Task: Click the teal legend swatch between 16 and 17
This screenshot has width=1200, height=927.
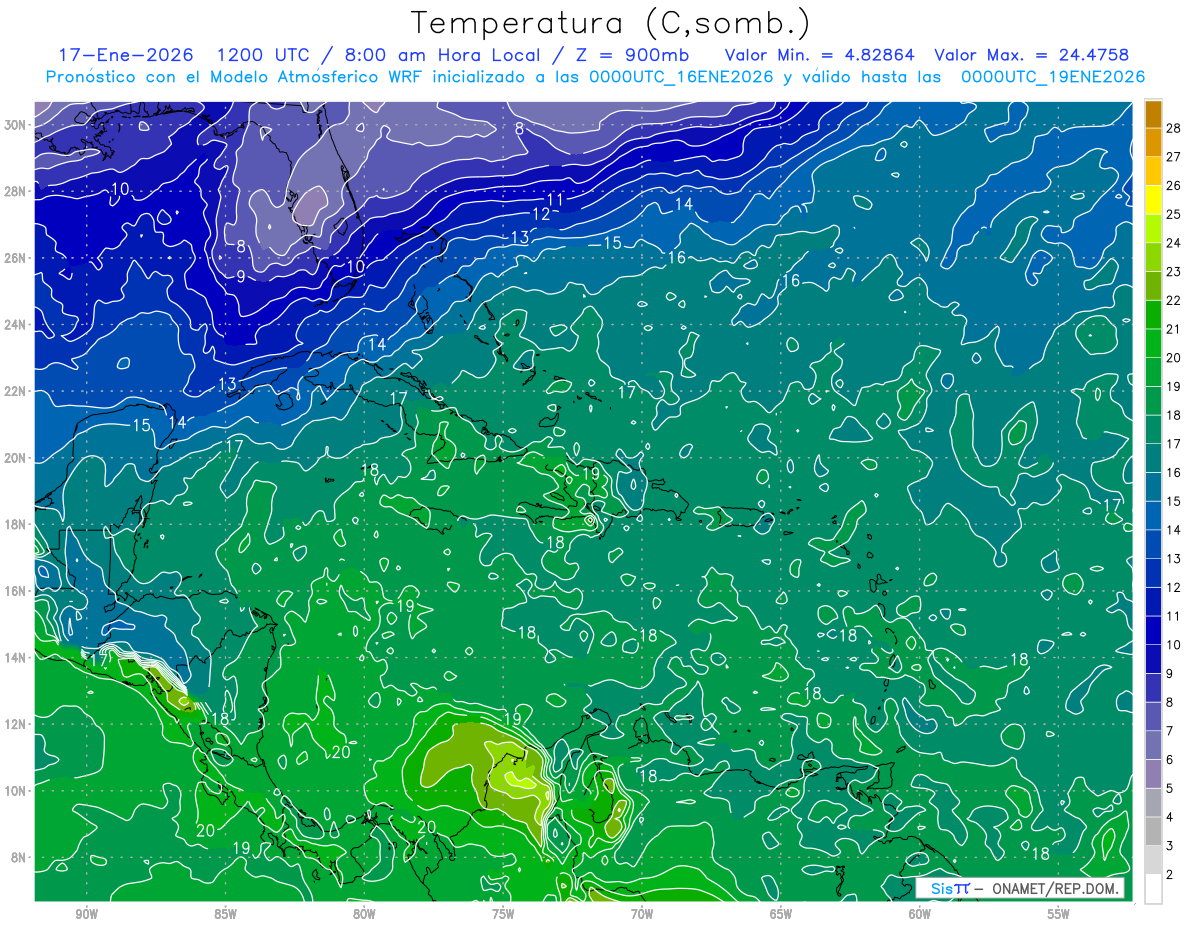Action: coord(1154,458)
